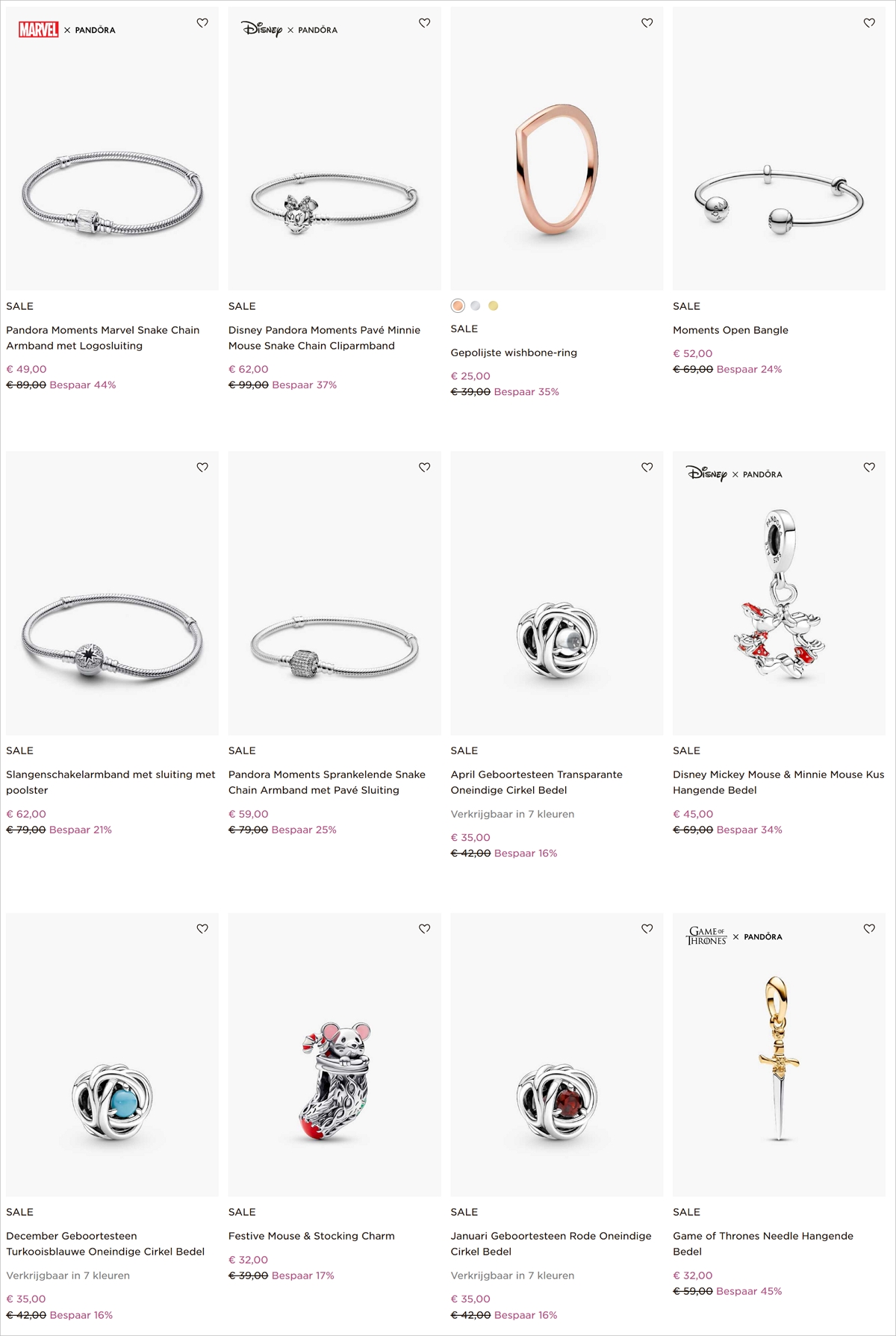Open Moments Open Bangle product title
The image size is (896, 1336).
[730, 330]
